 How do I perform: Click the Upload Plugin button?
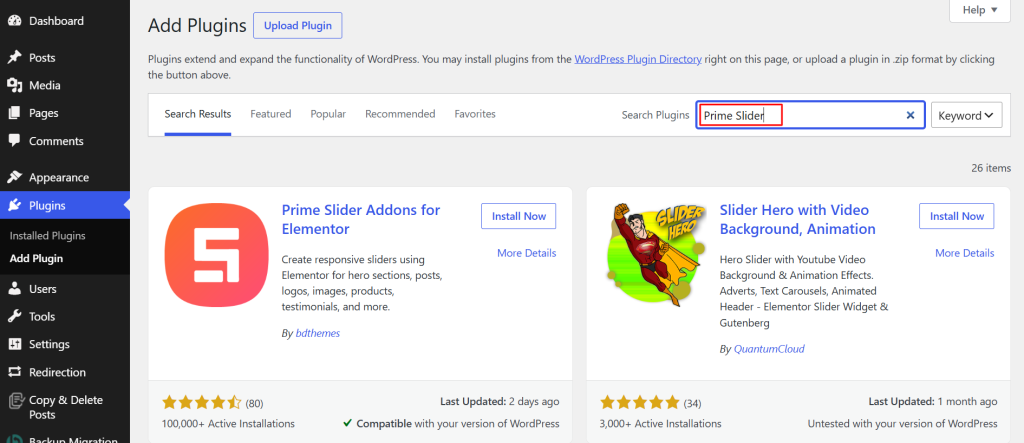click(x=298, y=26)
